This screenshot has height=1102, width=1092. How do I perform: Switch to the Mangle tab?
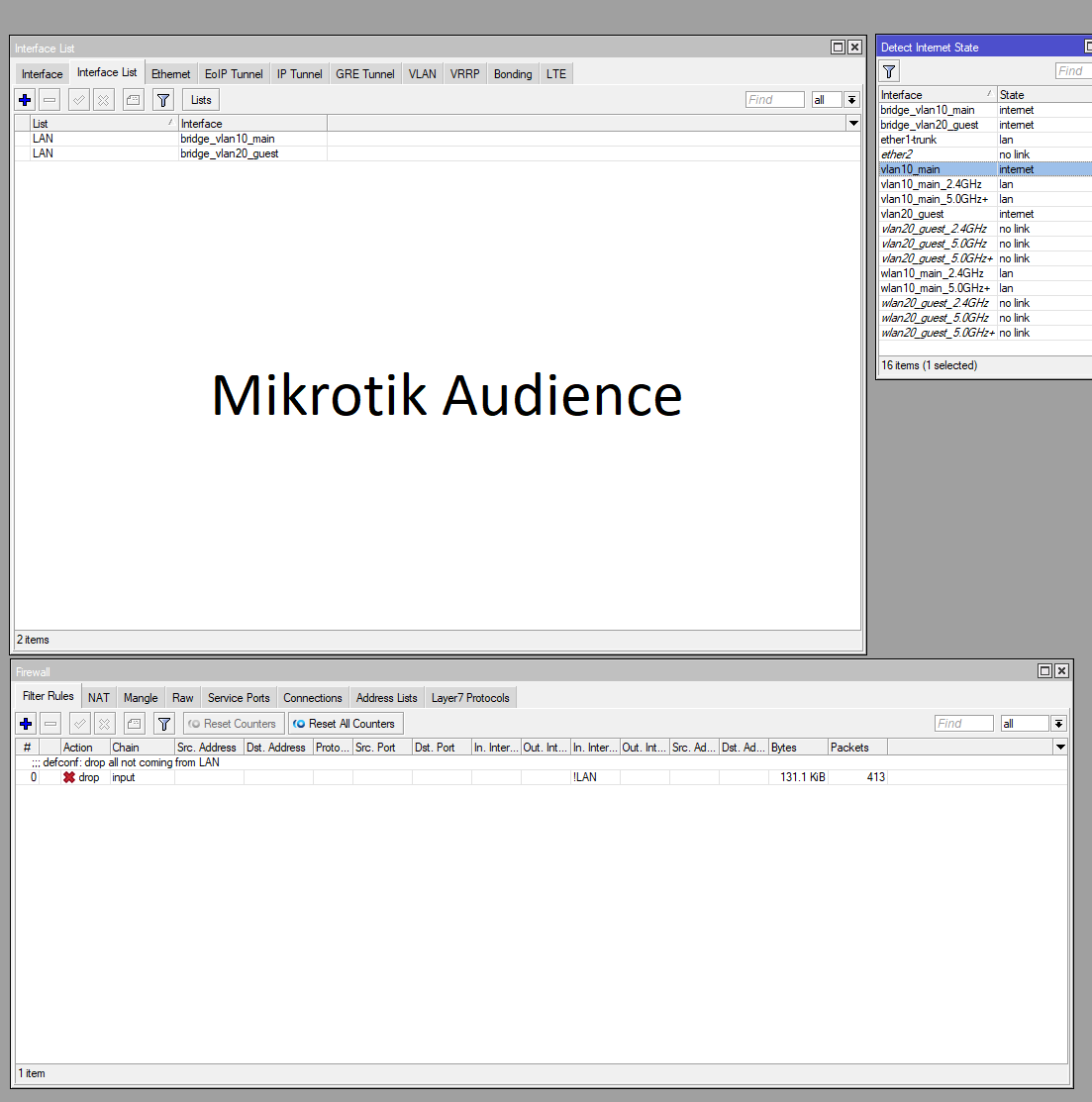[141, 698]
